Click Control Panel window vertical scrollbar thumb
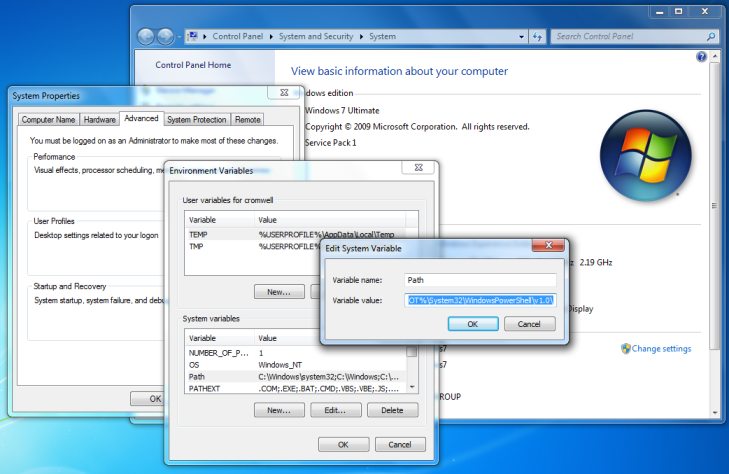729x474 pixels. pos(715,206)
